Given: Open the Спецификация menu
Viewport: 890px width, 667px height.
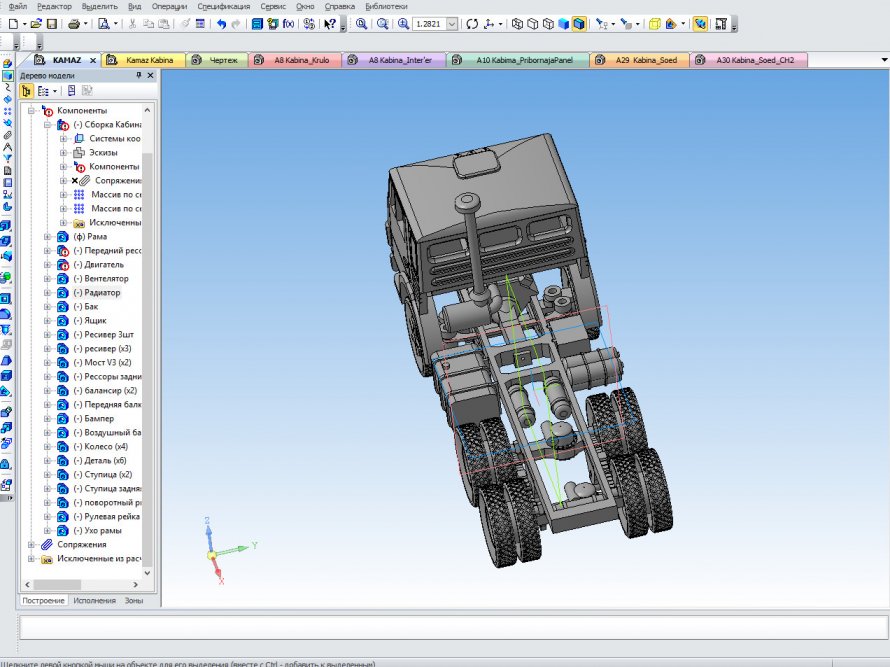Looking at the screenshot, I should point(224,6).
